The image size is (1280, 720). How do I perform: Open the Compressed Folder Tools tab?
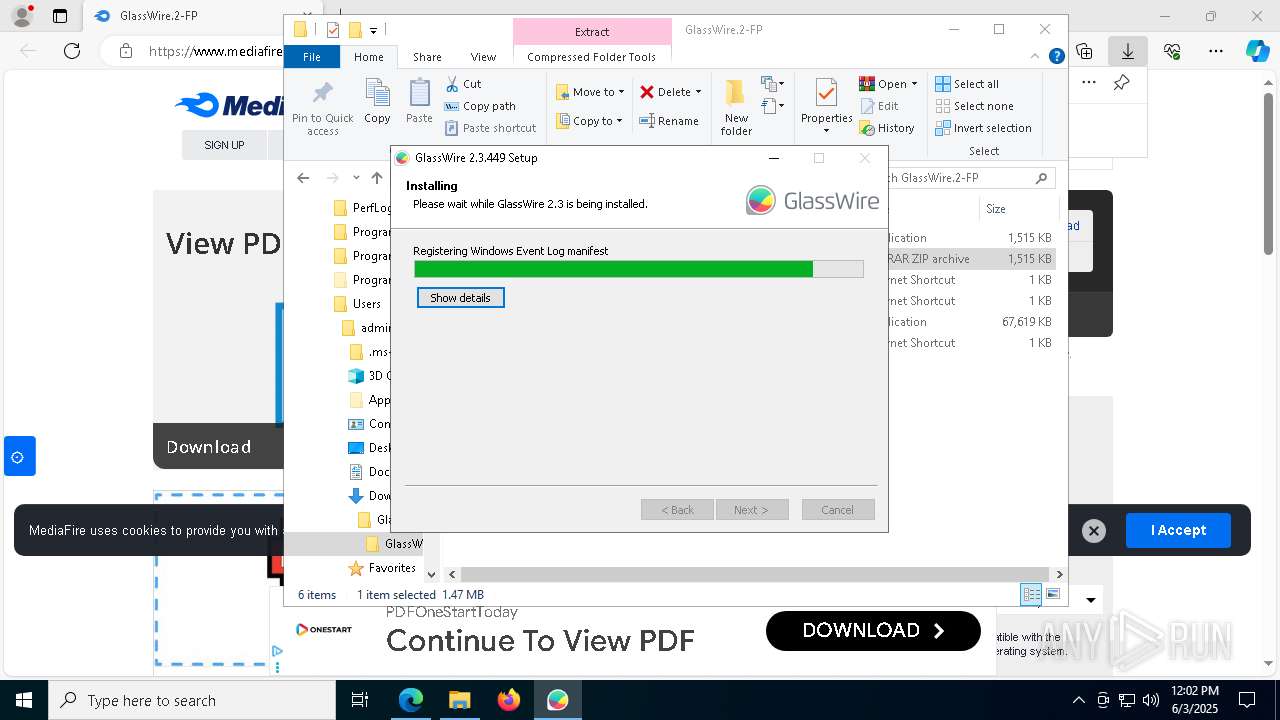click(x=592, y=57)
